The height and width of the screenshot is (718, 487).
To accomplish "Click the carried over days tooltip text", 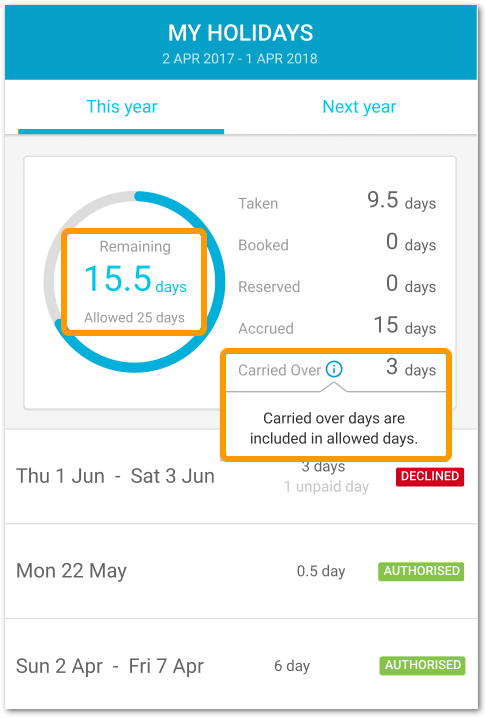I will [x=334, y=428].
